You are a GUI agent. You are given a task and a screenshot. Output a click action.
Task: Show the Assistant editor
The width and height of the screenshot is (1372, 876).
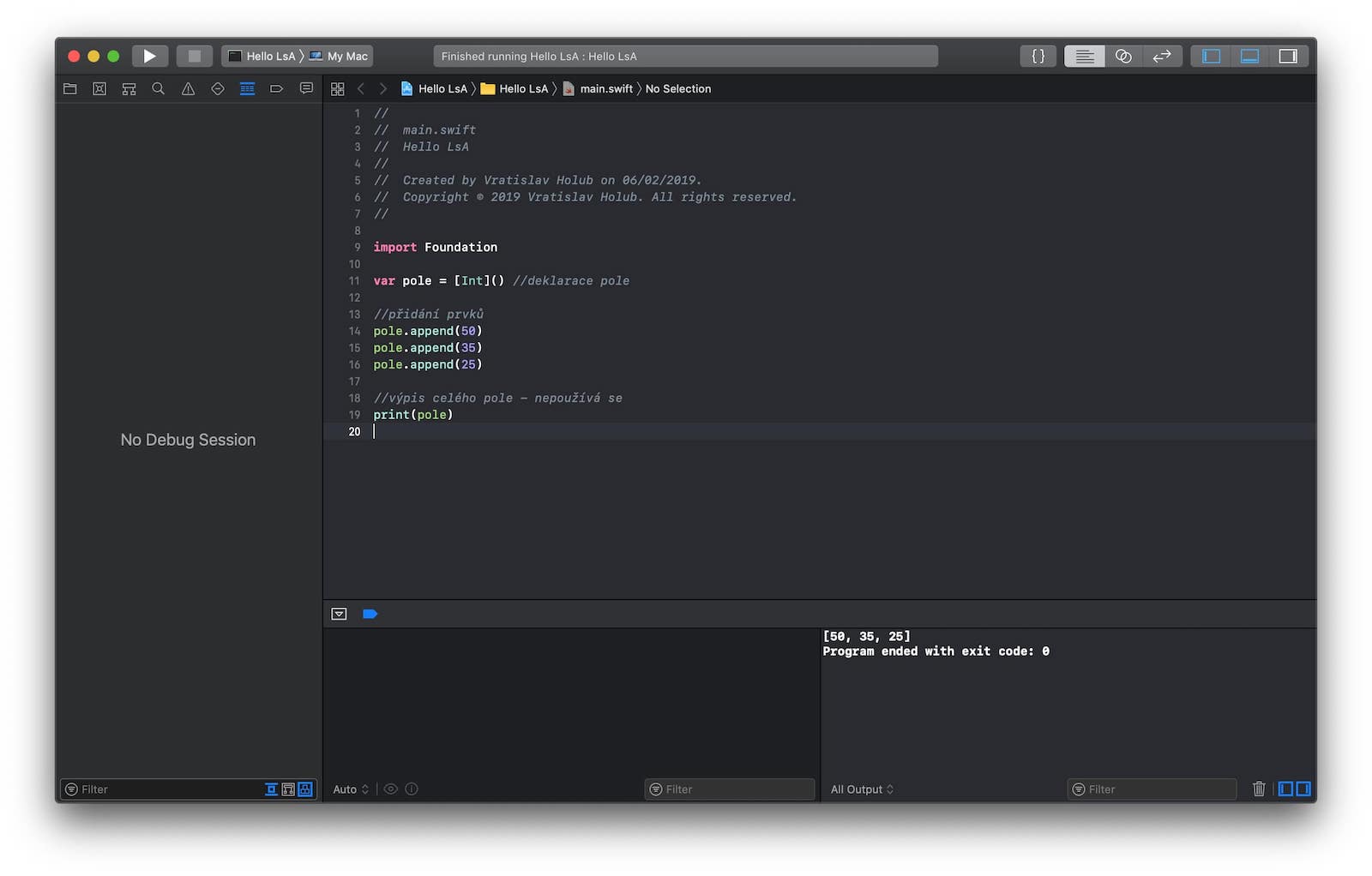coord(1123,56)
